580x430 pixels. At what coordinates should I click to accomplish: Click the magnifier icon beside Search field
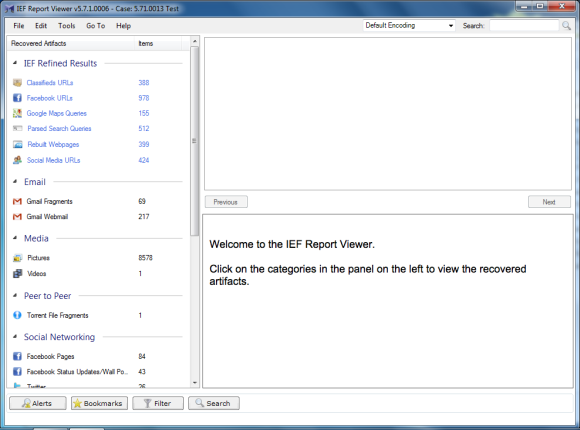click(x=566, y=26)
